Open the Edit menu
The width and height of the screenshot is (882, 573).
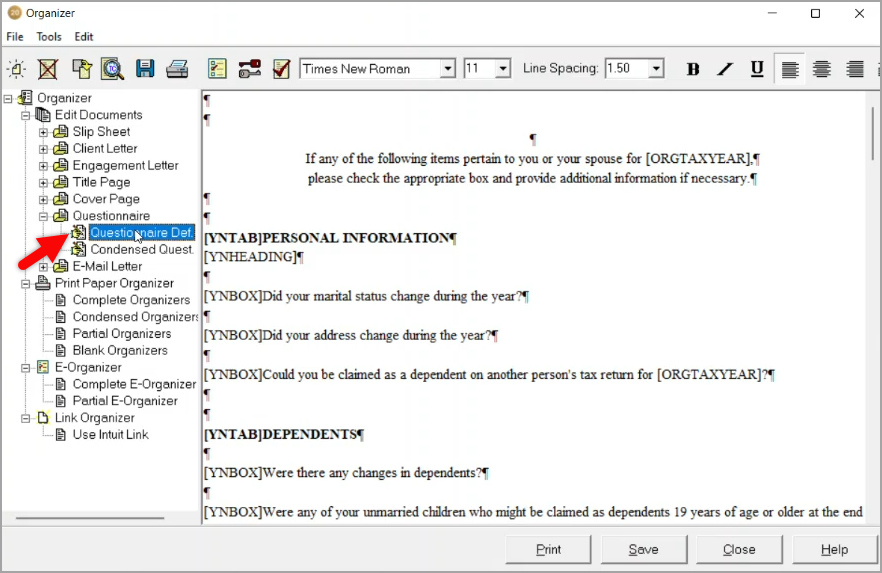tap(84, 37)
